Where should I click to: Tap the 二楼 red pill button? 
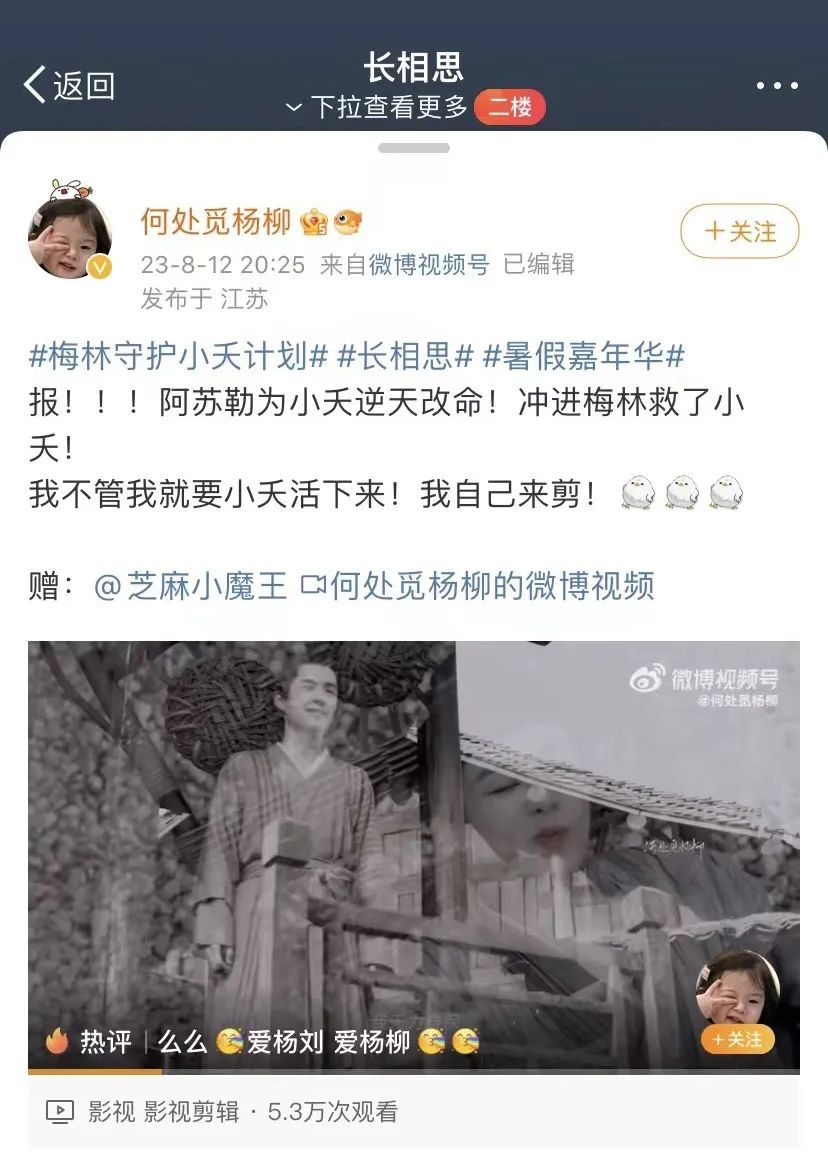tap(510, 107)
